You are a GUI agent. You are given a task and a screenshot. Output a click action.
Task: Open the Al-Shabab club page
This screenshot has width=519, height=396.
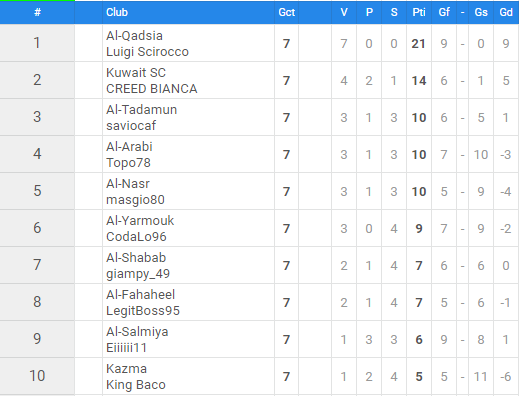coord(136,258)
